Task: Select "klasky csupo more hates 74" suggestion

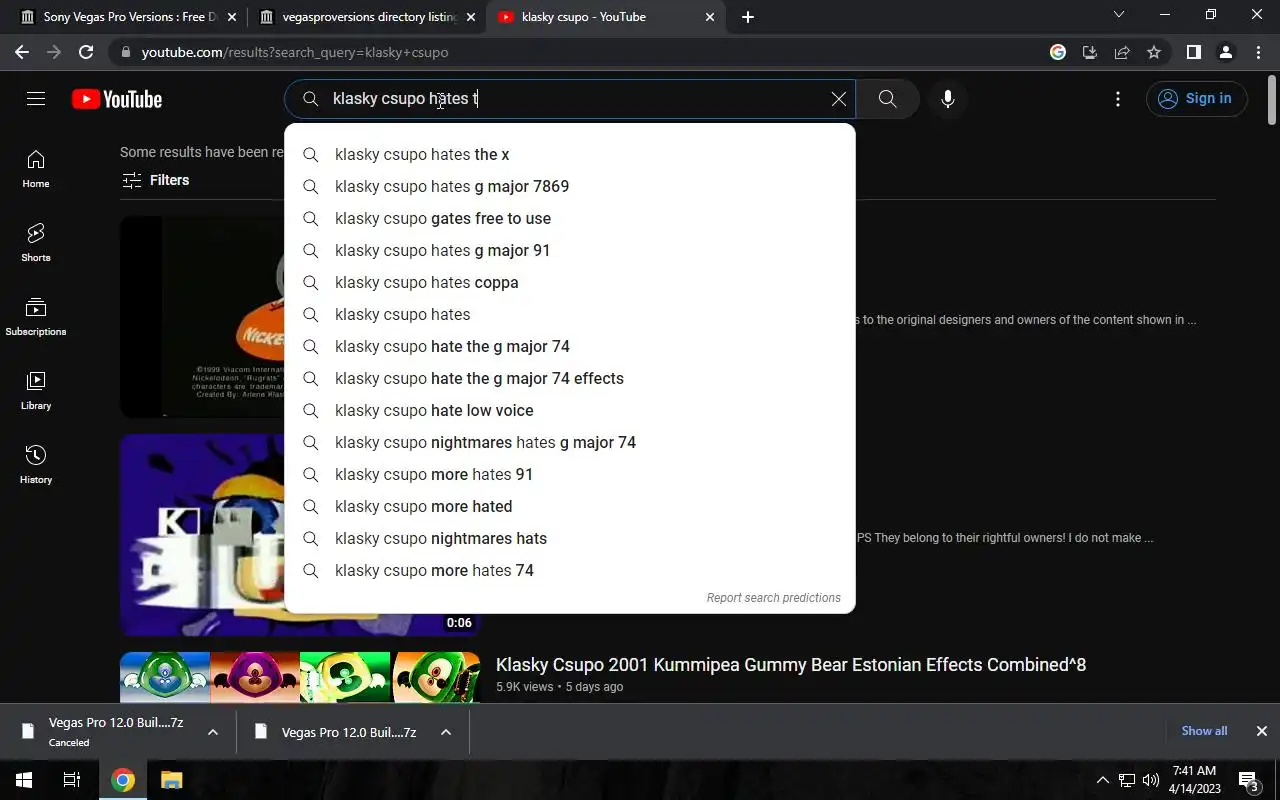Action: 570,570
